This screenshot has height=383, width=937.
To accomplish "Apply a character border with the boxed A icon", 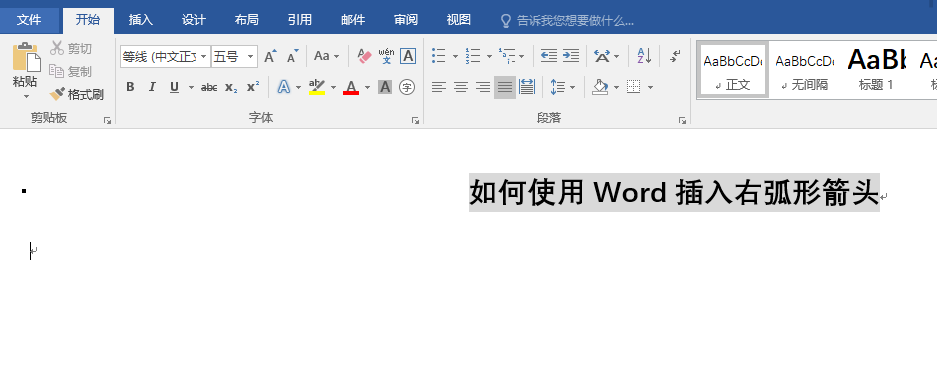I will [x=408, y=57].
